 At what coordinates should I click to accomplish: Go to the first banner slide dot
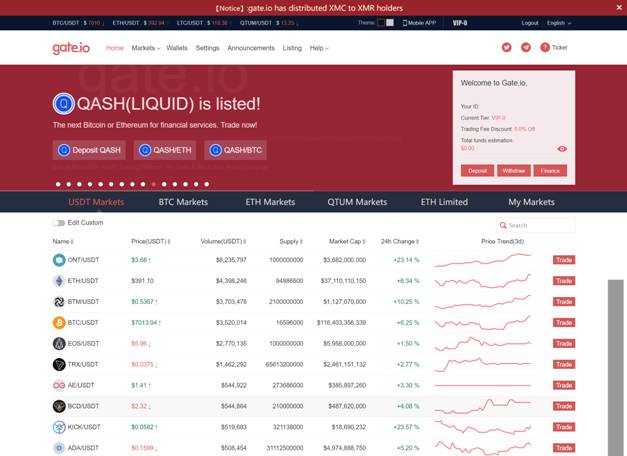[x=58, y=184]
